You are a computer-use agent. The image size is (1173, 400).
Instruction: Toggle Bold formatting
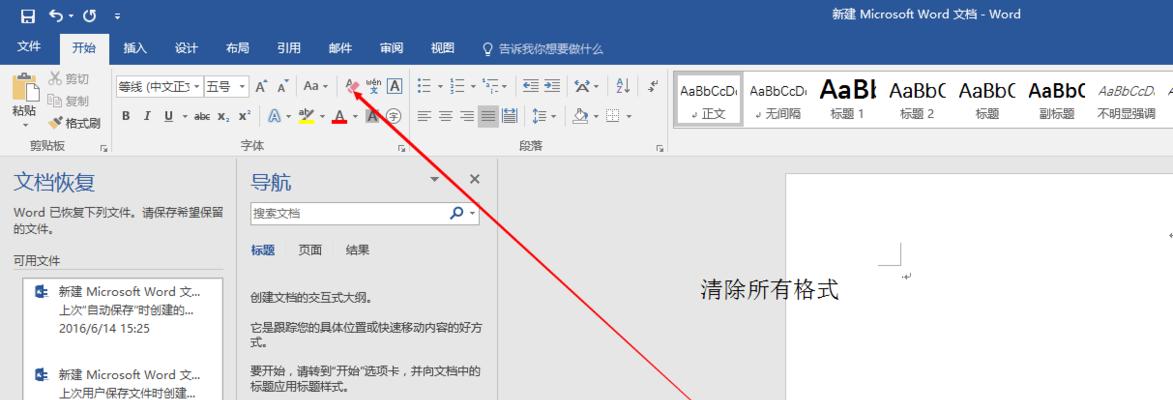click(126, 116)
